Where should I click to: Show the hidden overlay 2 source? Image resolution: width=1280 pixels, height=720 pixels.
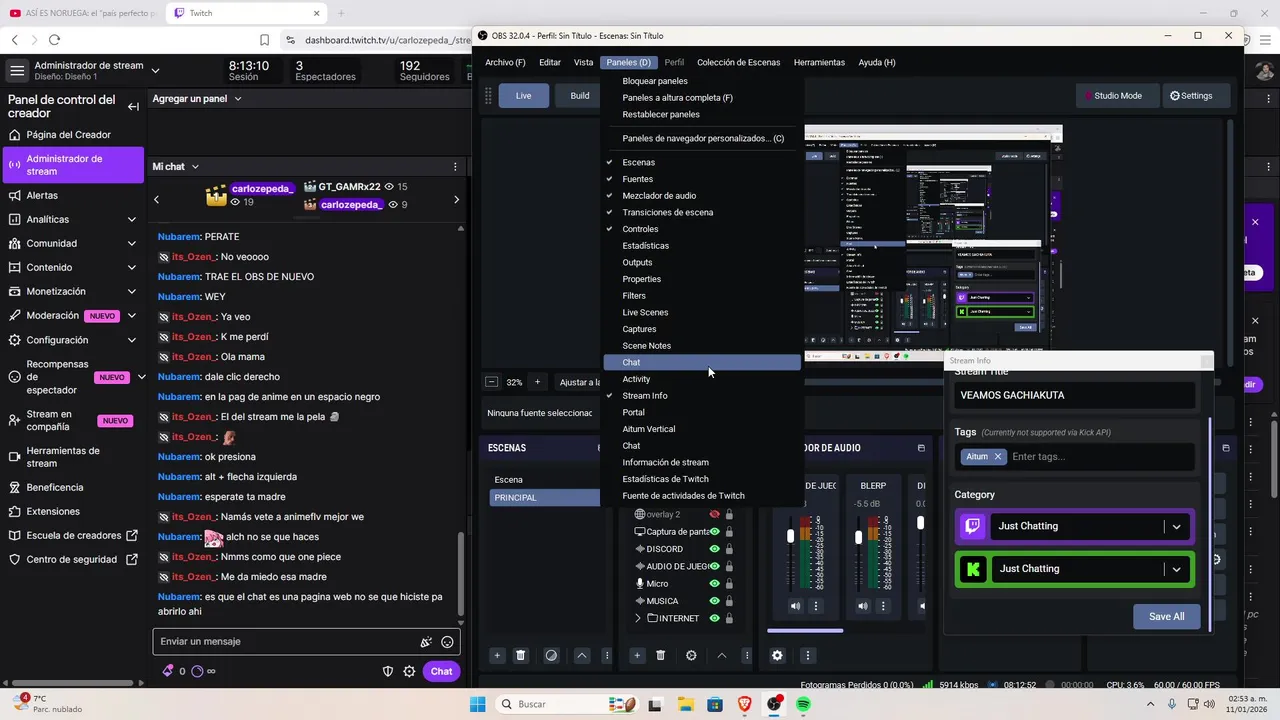(714, 515)
